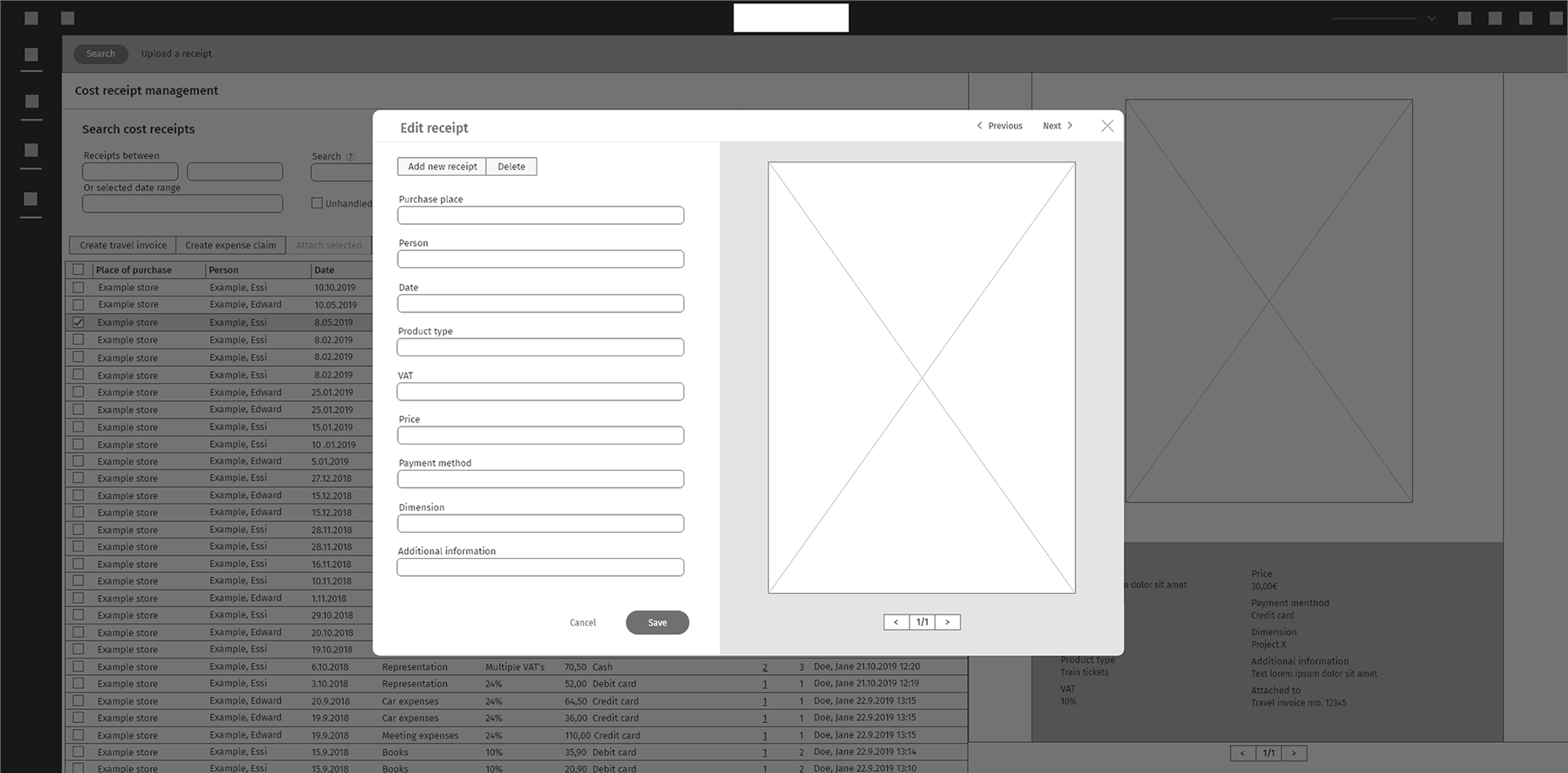Open fourth sidebar navigation icon

[x=31, y=199]
